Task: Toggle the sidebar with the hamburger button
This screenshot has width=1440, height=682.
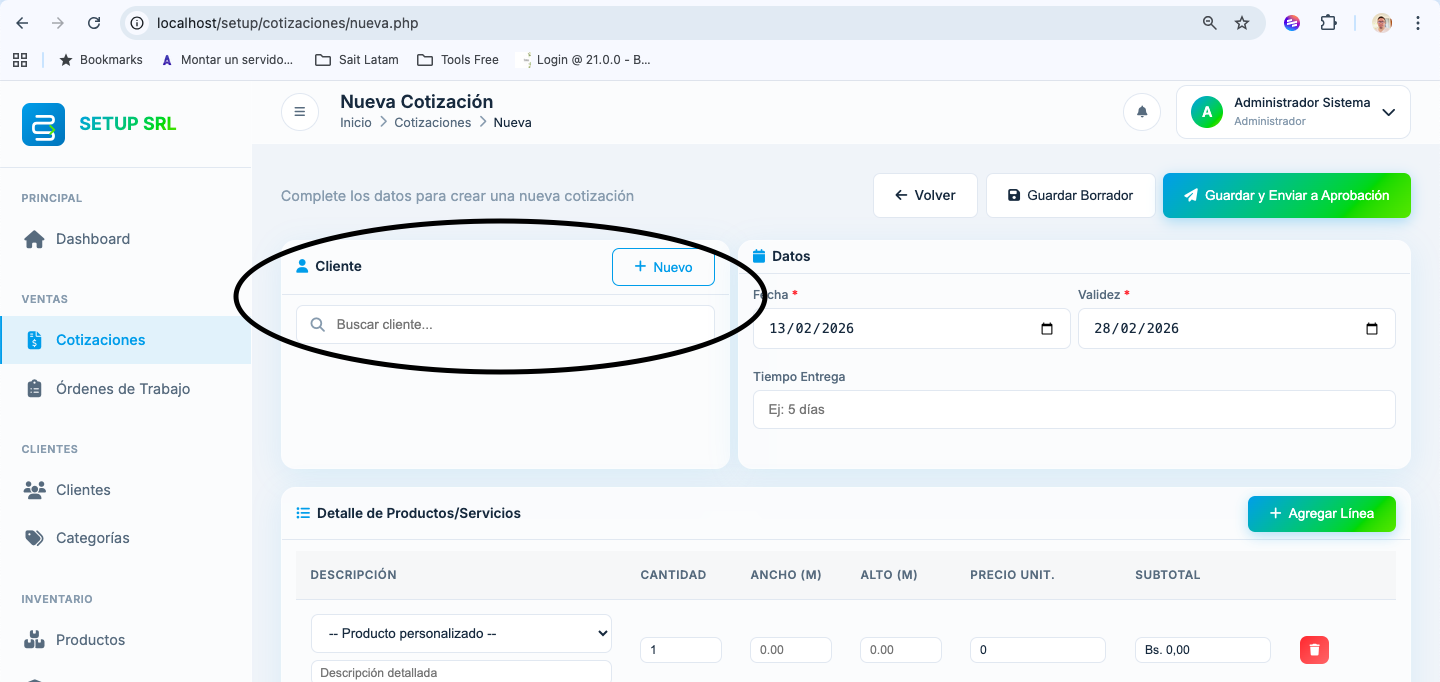Action: tap(300, 112)
